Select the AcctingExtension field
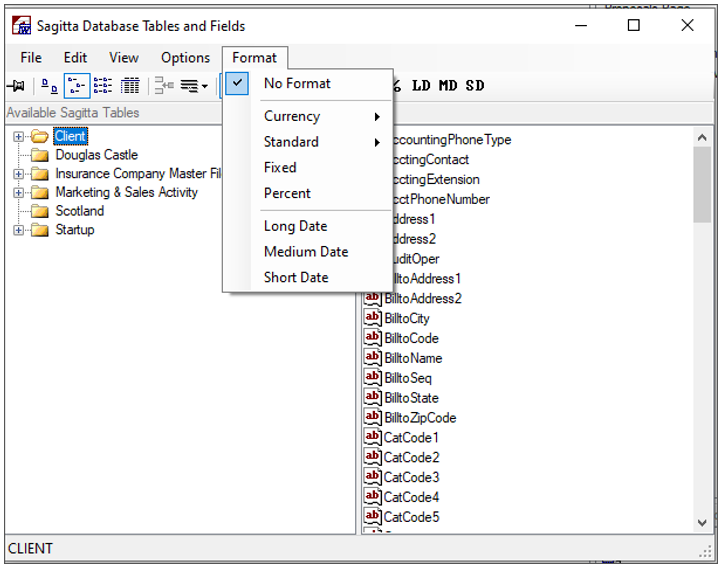Screen dimensions: 722x568 point(436,180)
